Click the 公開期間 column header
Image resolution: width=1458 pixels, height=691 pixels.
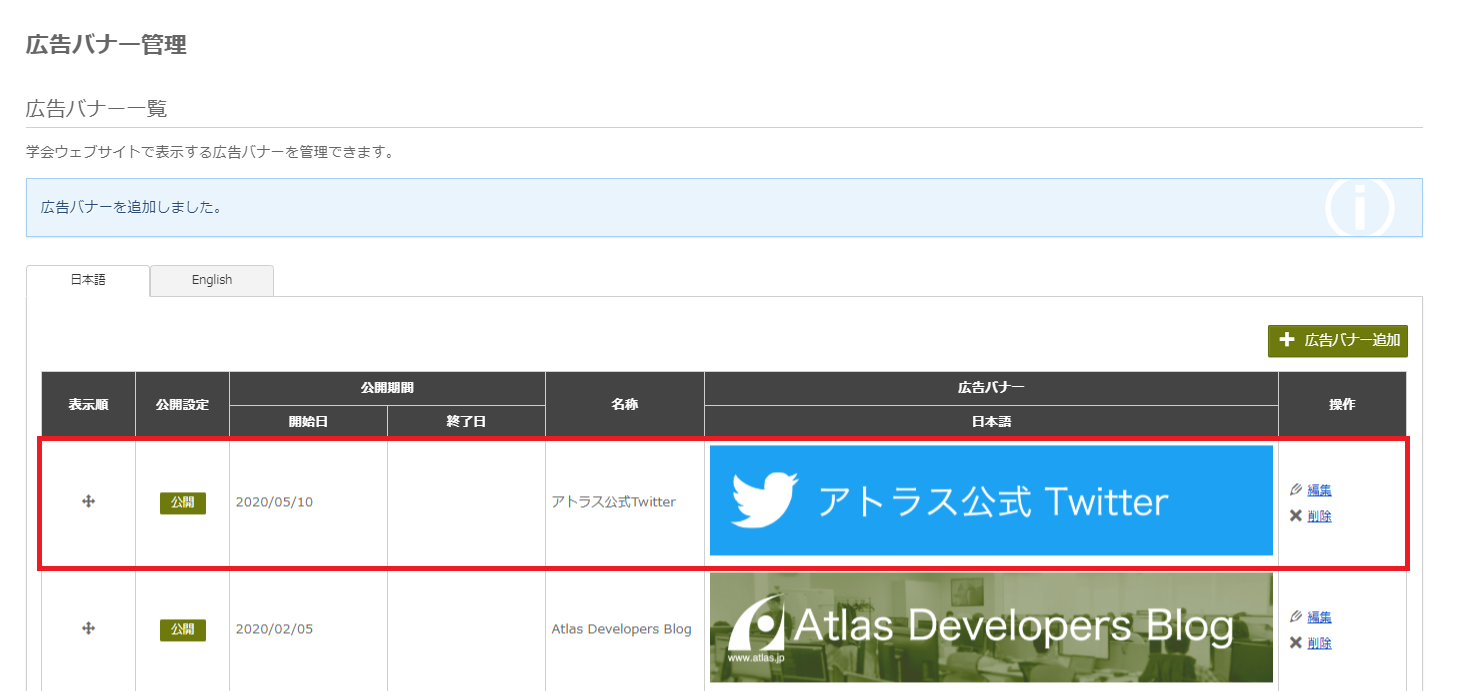(387, 388)
